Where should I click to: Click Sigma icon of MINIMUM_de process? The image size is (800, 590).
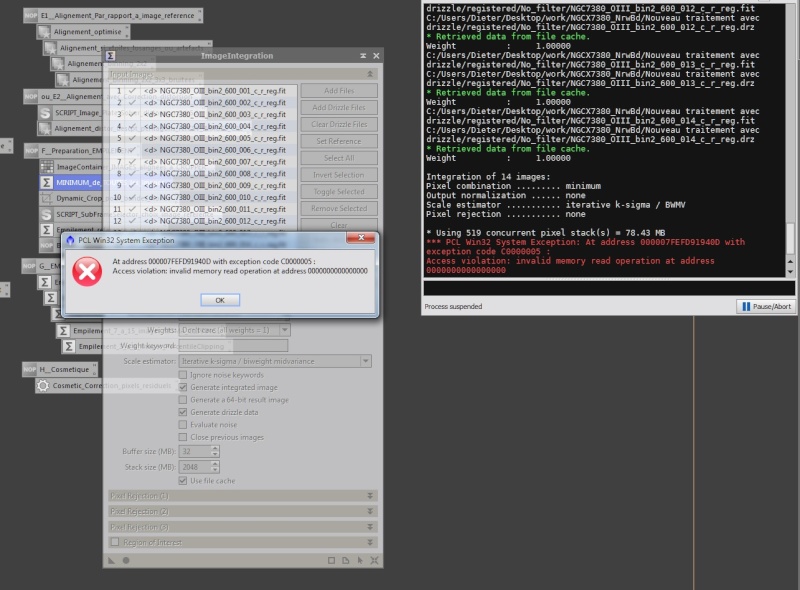click(46, 182)
